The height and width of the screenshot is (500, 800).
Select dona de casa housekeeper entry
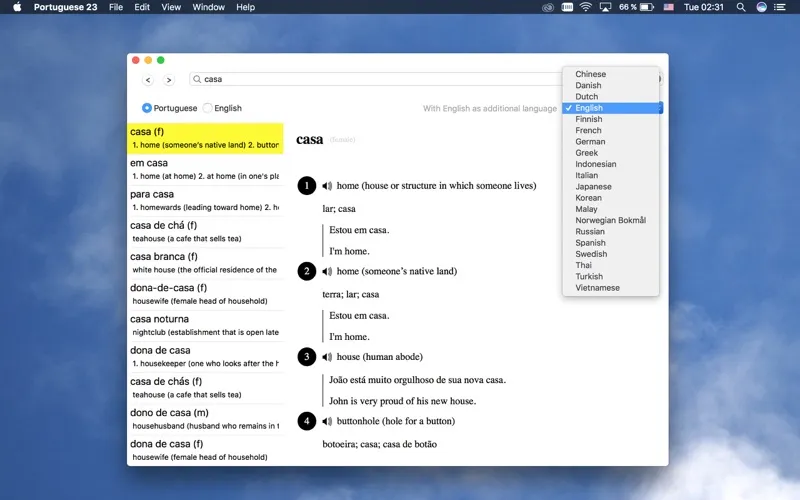pos(205,357)
